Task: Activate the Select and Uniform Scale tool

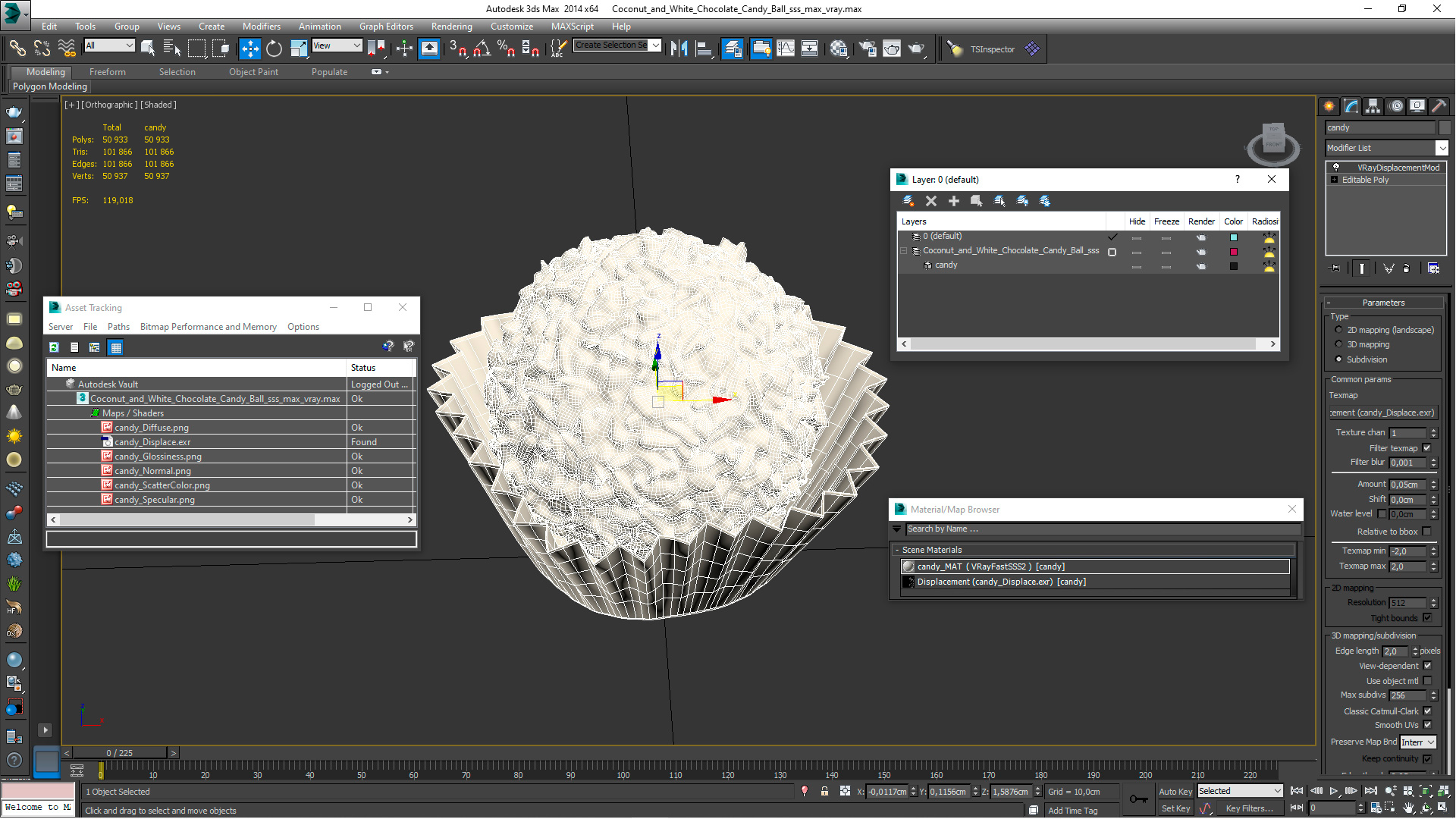Action: [299, 49]
